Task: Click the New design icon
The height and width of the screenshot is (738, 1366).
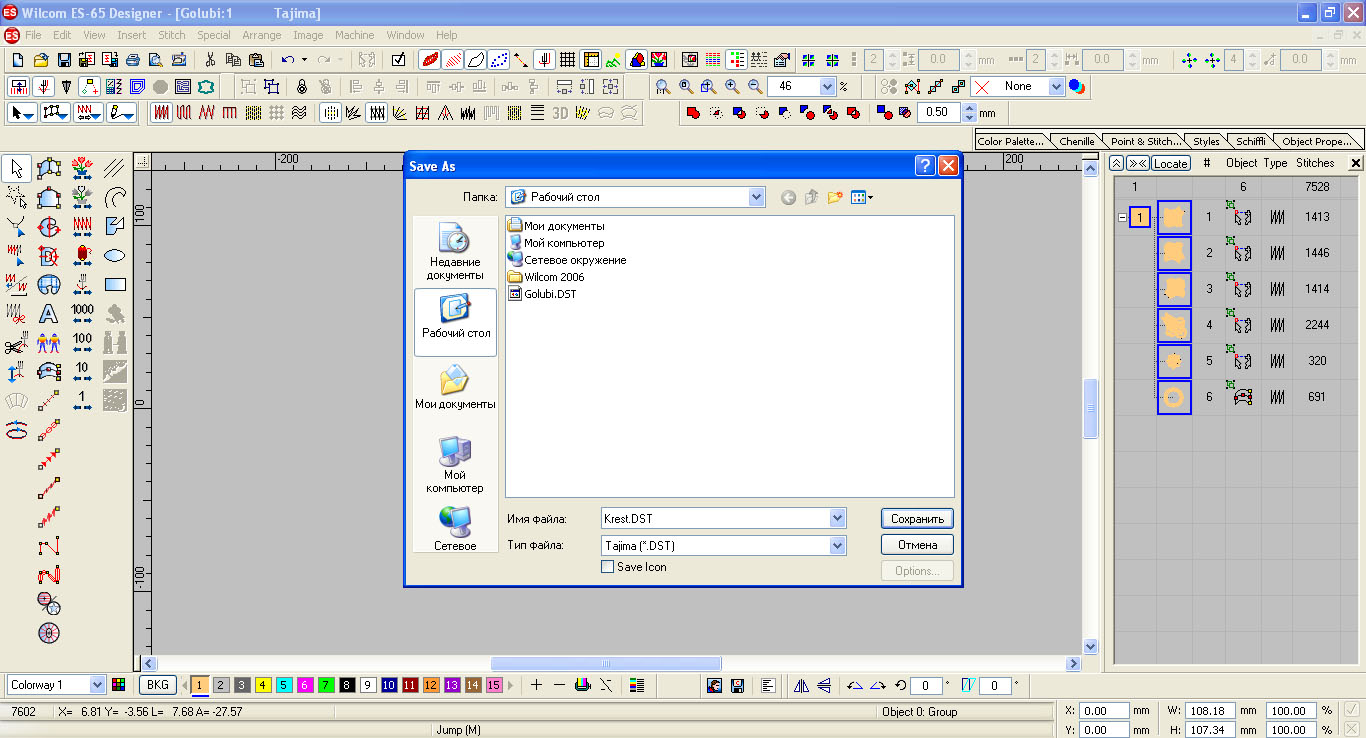Action: coord(17,60)
